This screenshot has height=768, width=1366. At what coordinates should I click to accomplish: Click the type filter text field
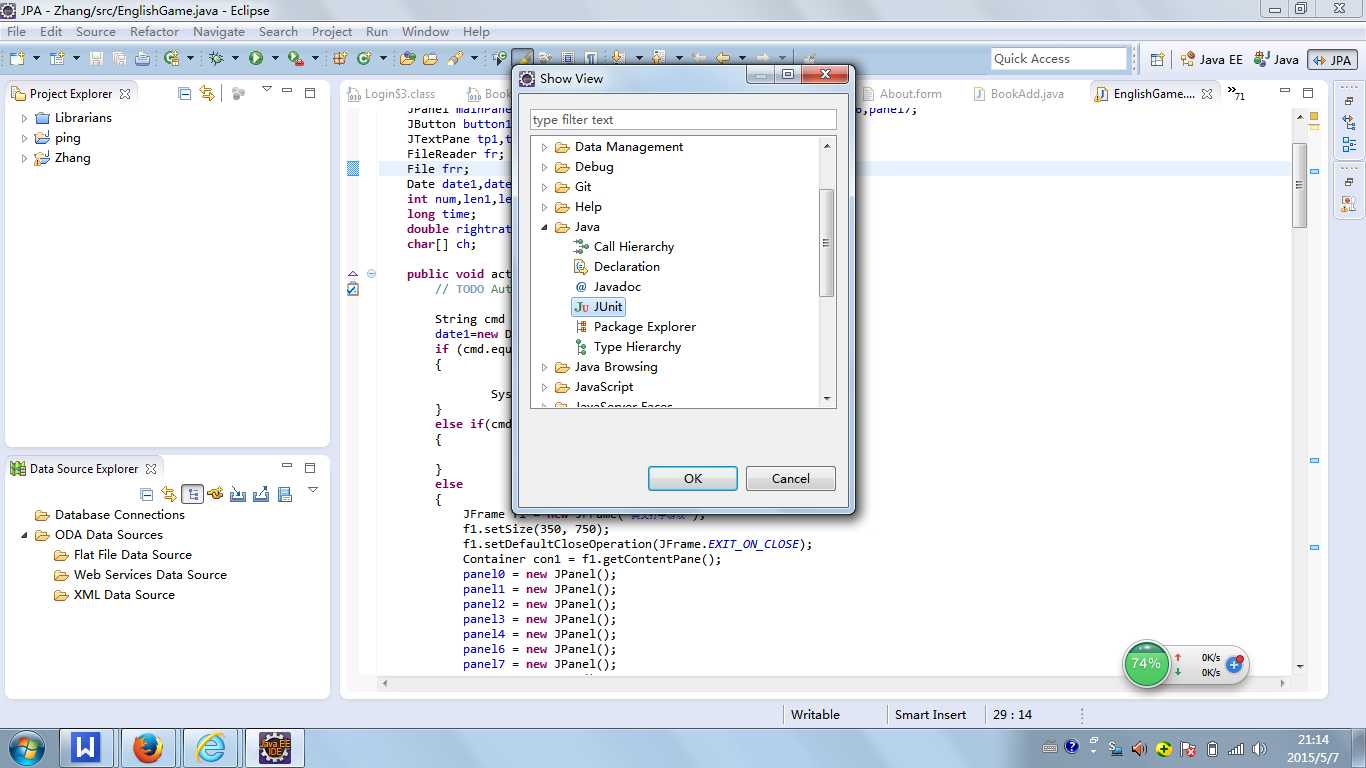coord(683,120)
